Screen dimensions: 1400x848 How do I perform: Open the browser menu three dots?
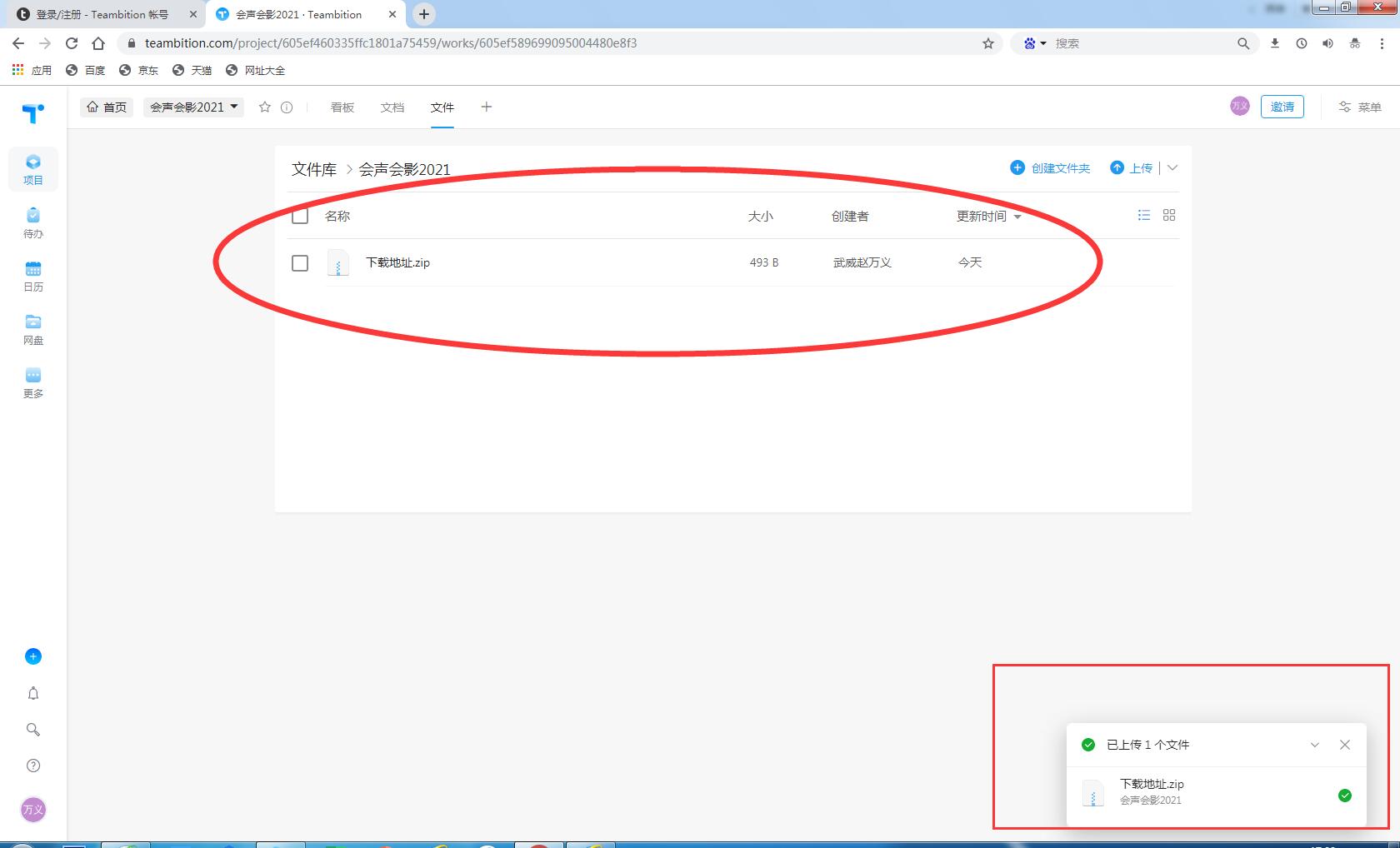pyautogui.click(x=1383, y=43)
